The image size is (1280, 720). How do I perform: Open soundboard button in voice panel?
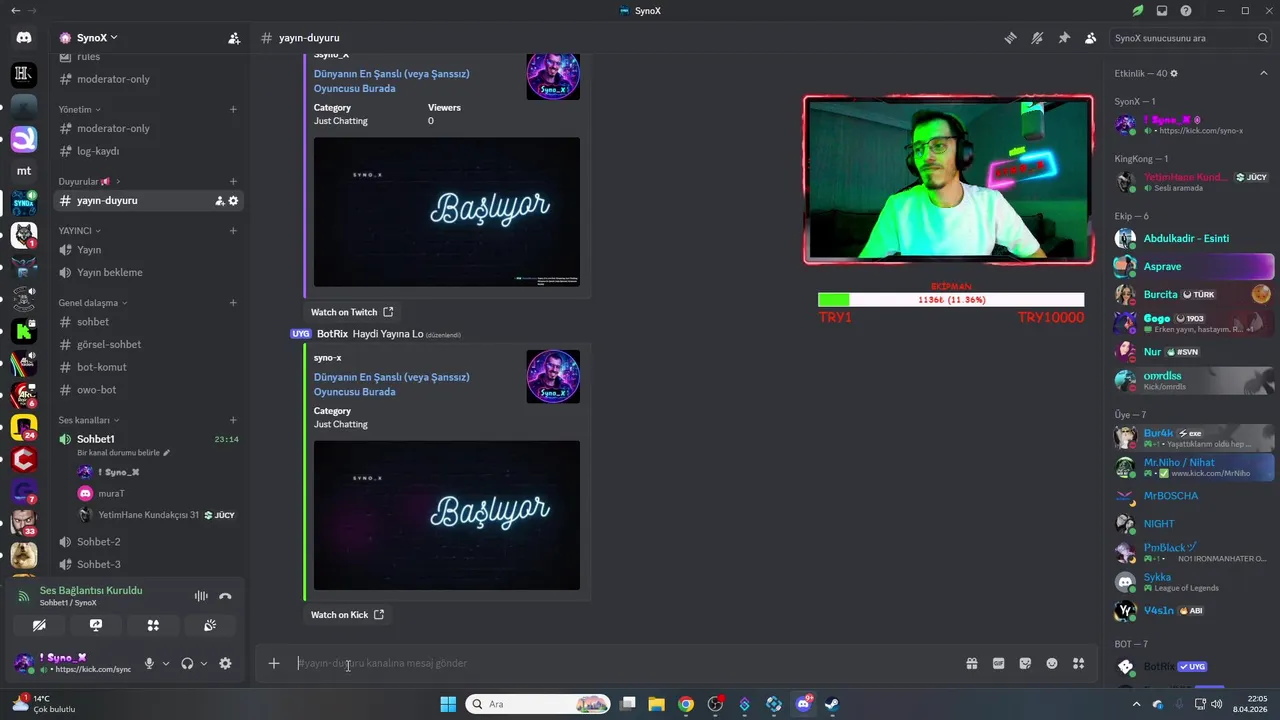[210, 625]
